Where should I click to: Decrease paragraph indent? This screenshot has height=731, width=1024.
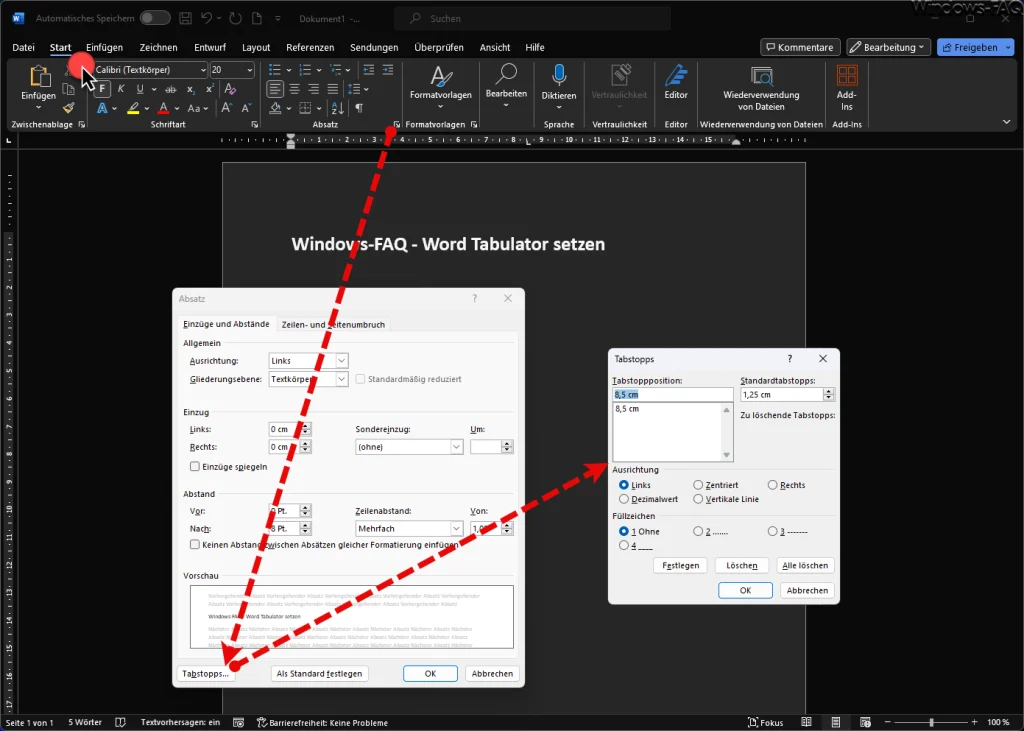coord(368,70)
